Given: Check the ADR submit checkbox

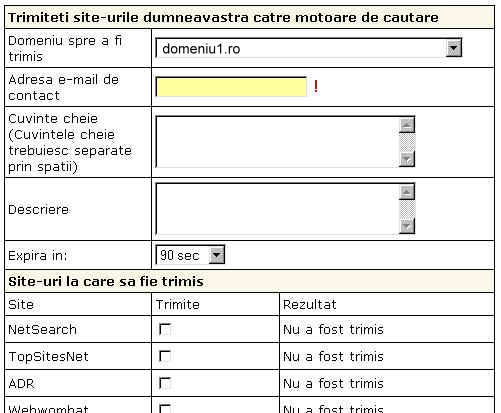Looking at the screenshot, I should [165, 383].
